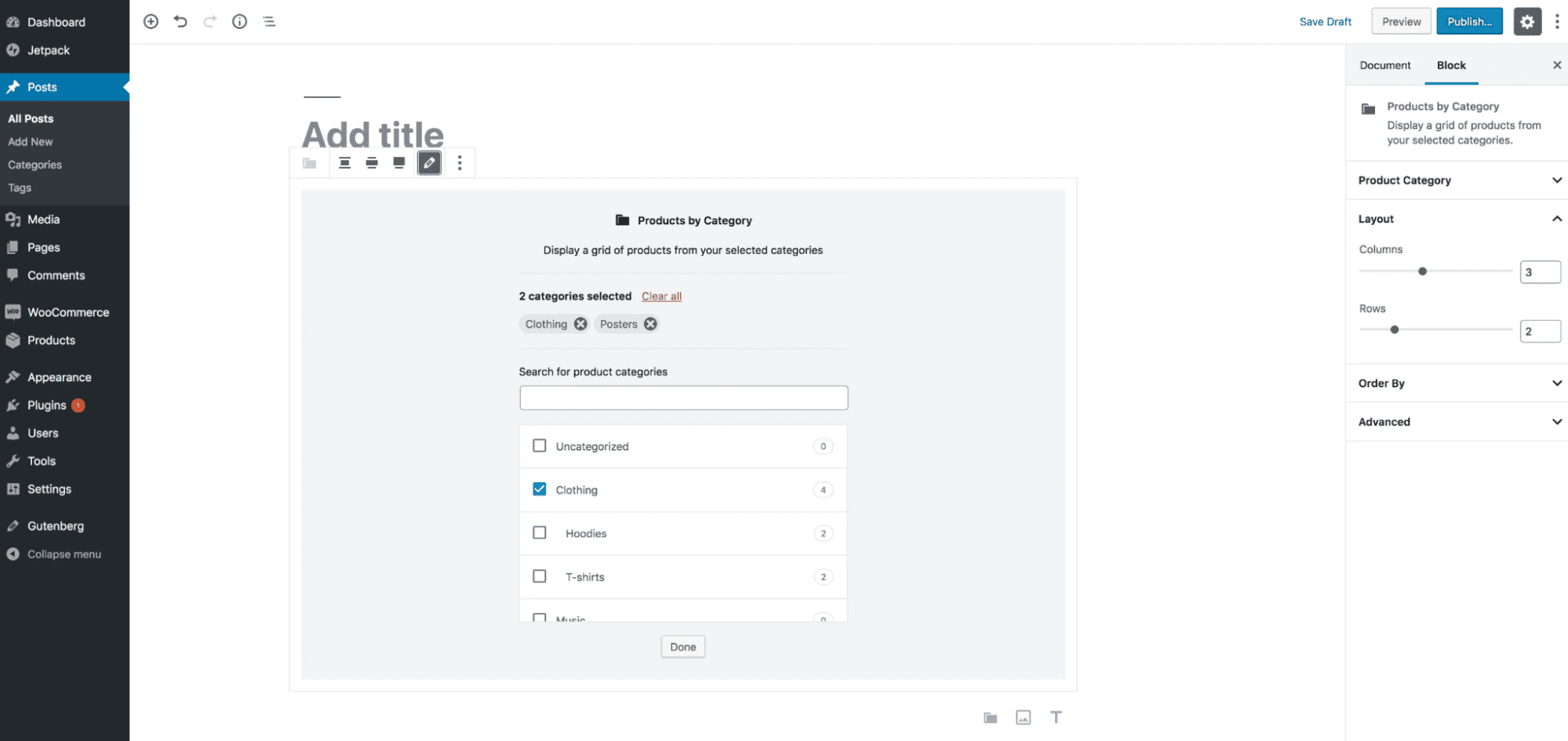
Task: Open block more options dots
Action: click(460, 163)
